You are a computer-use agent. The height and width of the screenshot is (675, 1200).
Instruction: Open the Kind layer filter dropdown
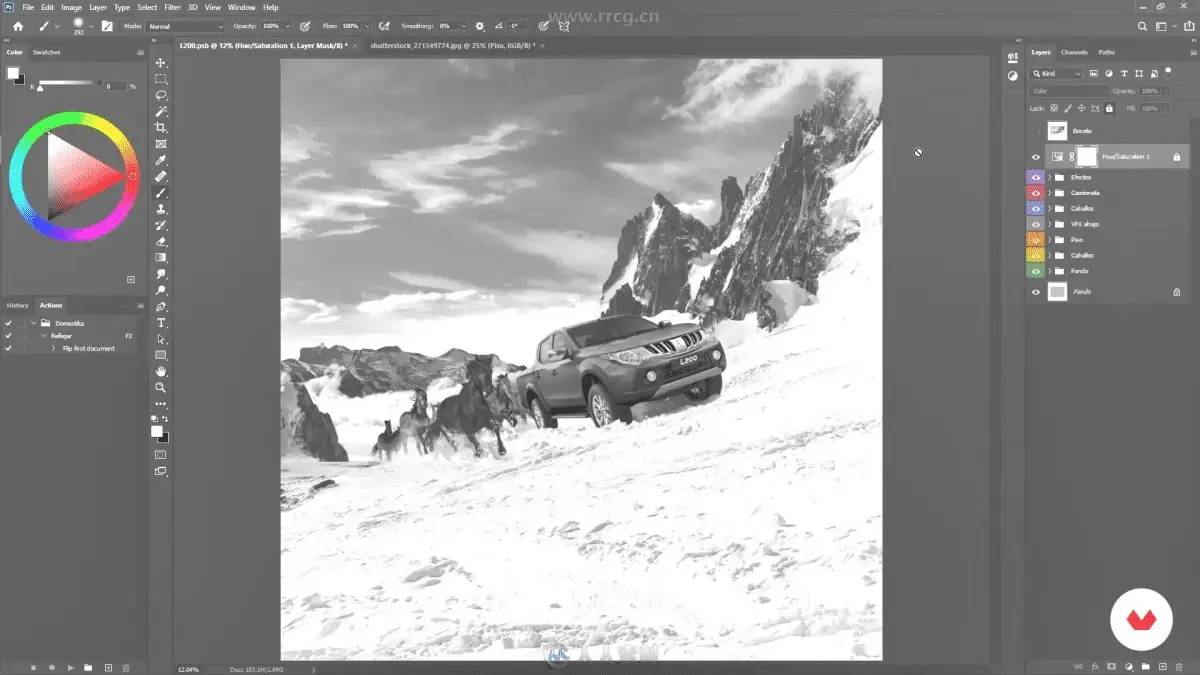click(x=1057, y=73)
